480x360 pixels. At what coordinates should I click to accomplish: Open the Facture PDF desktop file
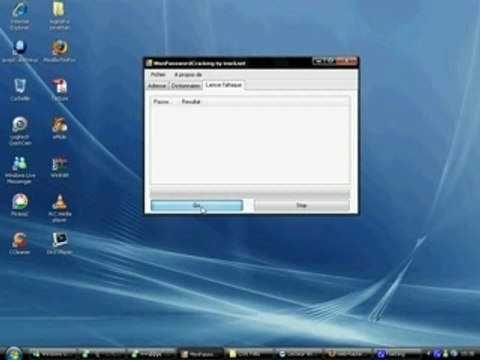point(60,89)
